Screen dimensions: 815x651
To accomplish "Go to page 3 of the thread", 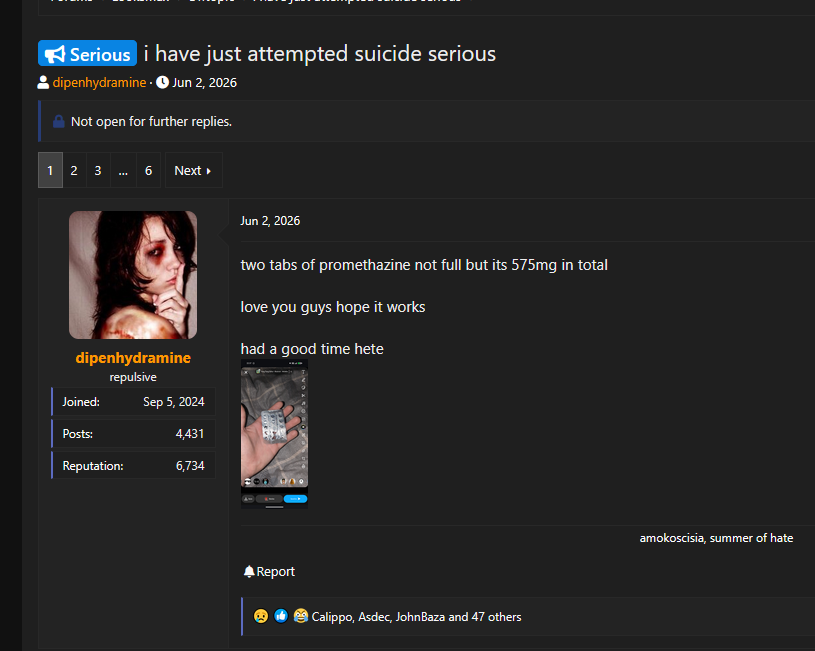I will pyautogui.click(x=98, y=170).
